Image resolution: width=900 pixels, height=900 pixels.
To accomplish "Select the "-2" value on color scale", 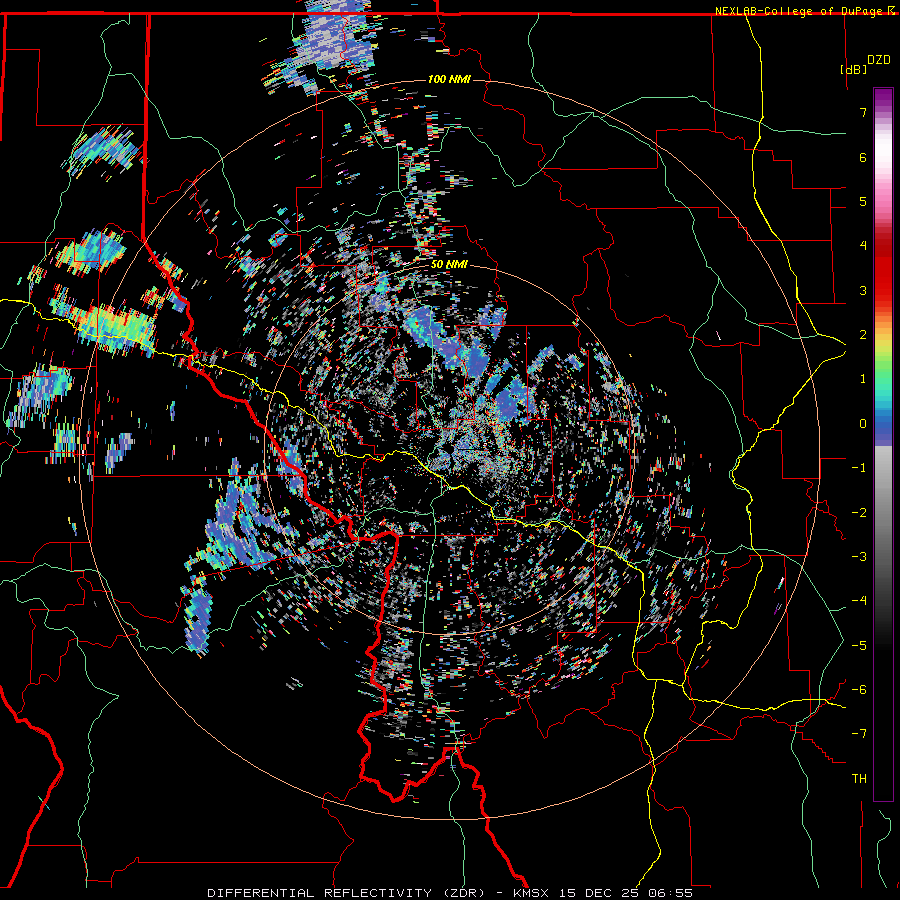I will [x=859, y=513].
